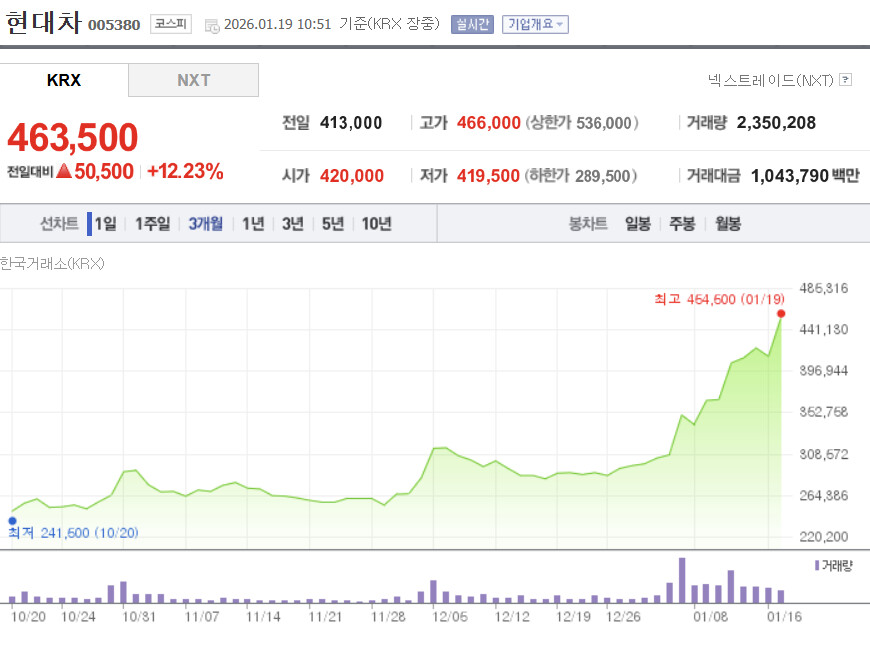Click the current price 463,500
Screen dimensions: 870x653
coord(73,137)
